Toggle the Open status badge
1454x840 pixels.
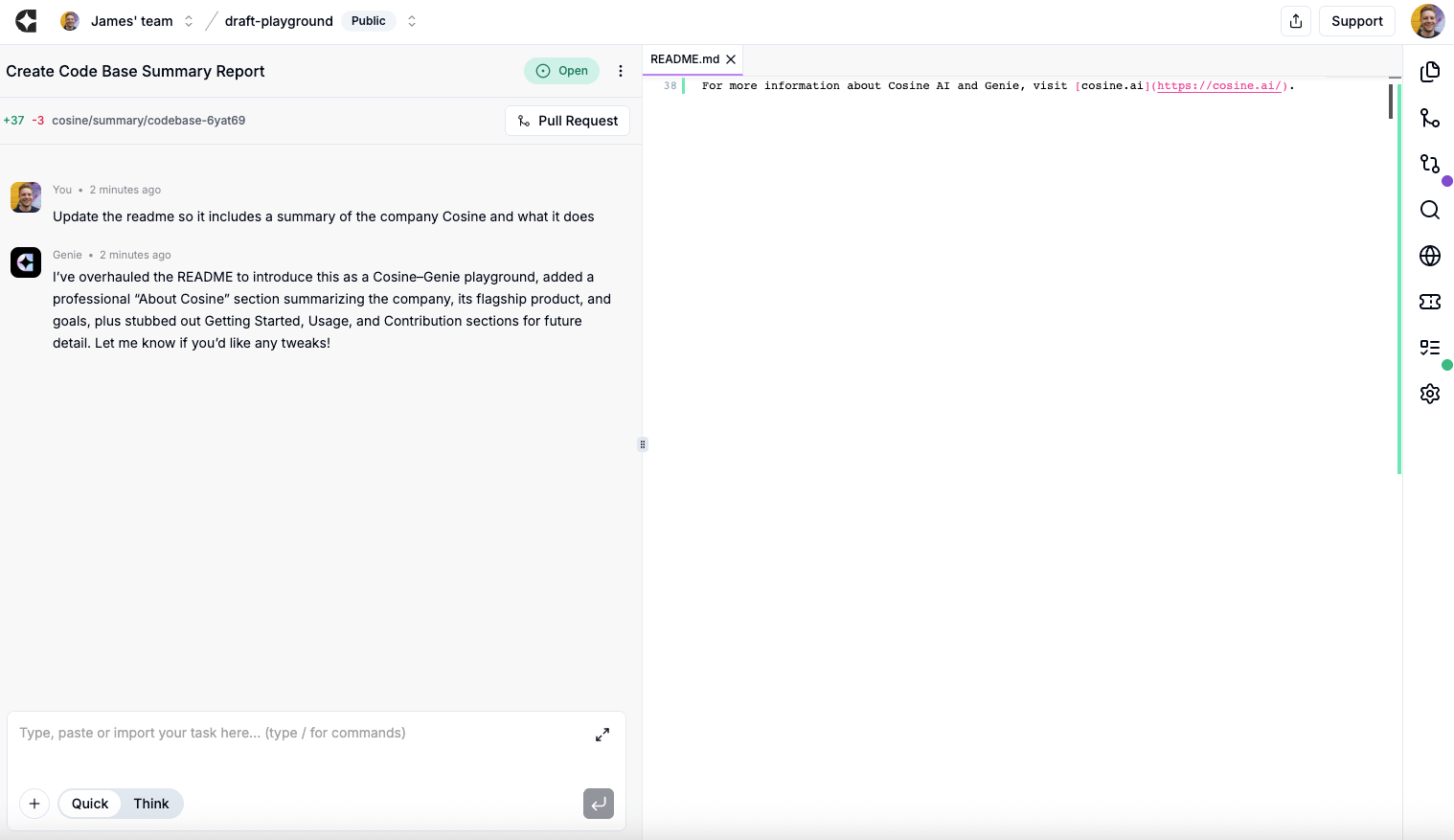[561, 71]
